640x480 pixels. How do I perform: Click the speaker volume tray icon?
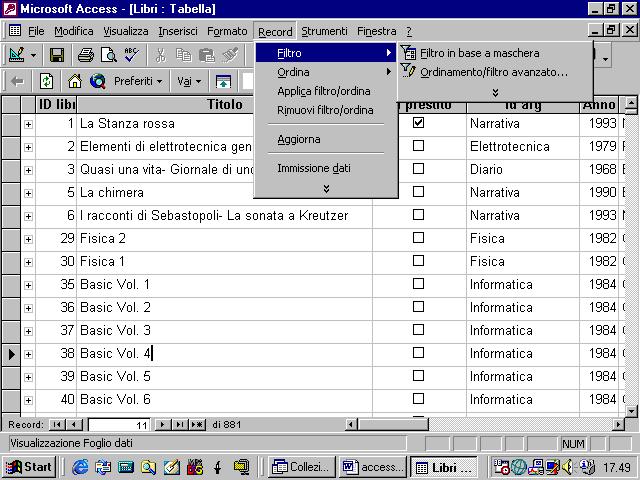click(567, 467)
